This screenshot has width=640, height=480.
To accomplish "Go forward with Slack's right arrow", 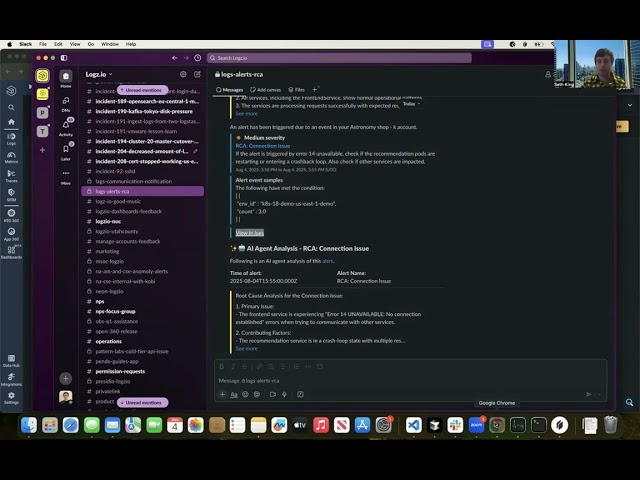I will coord(186,58).
